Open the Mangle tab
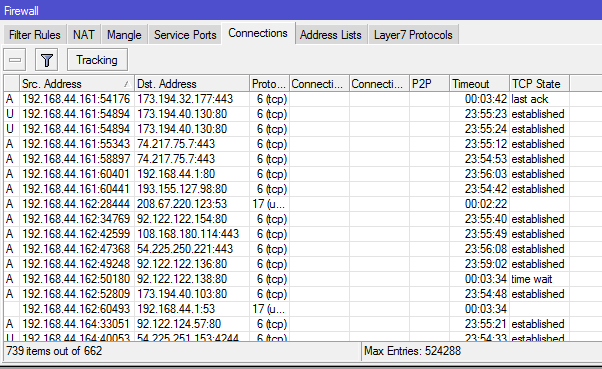The image size is (602, 369). coord(124,35)
